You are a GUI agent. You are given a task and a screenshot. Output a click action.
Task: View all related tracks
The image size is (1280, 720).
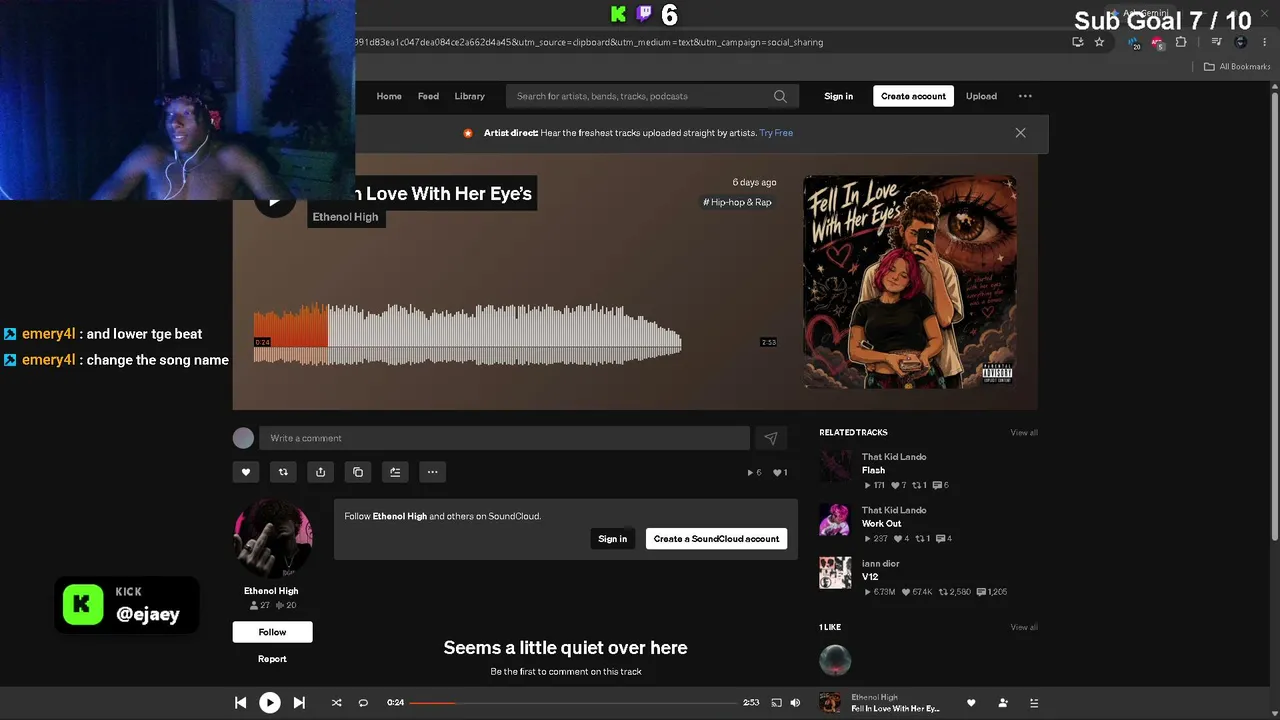1024,433
